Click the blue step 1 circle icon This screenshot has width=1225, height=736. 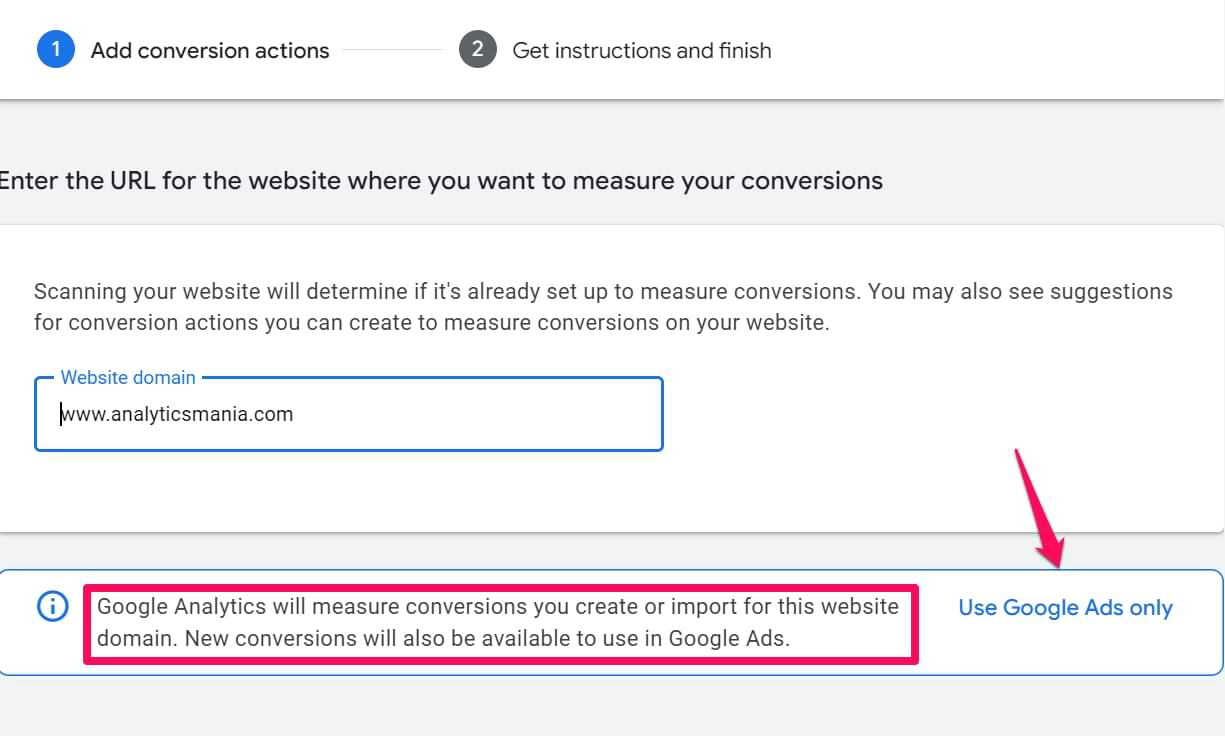56,49
